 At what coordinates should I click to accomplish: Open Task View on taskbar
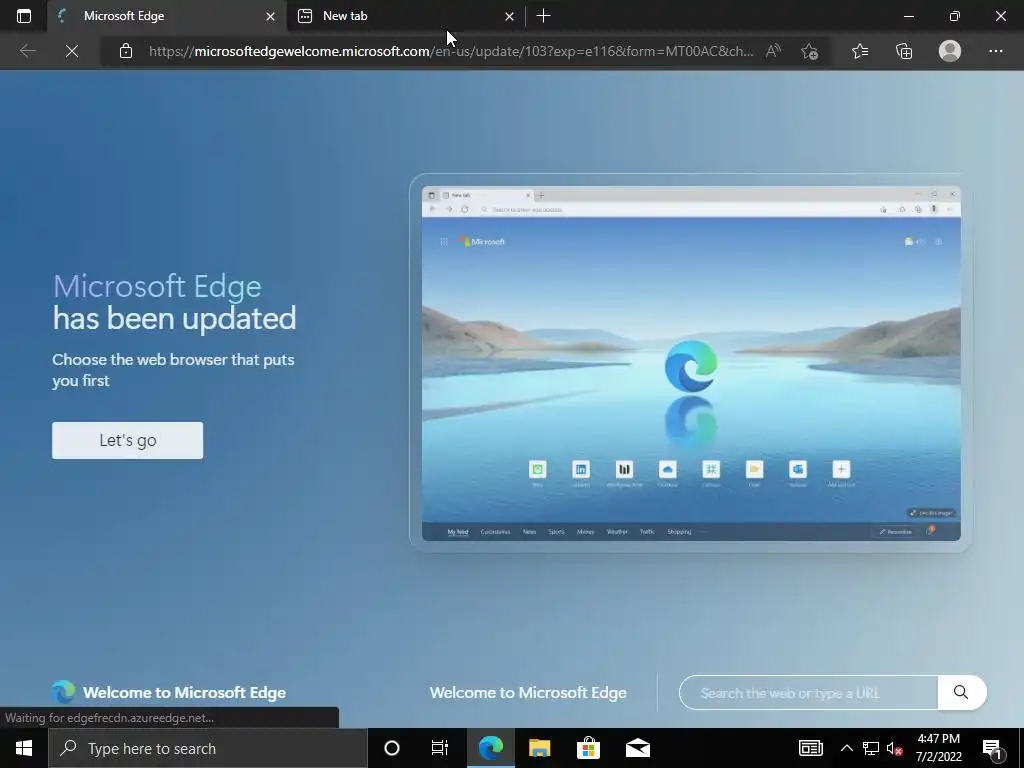440,748
